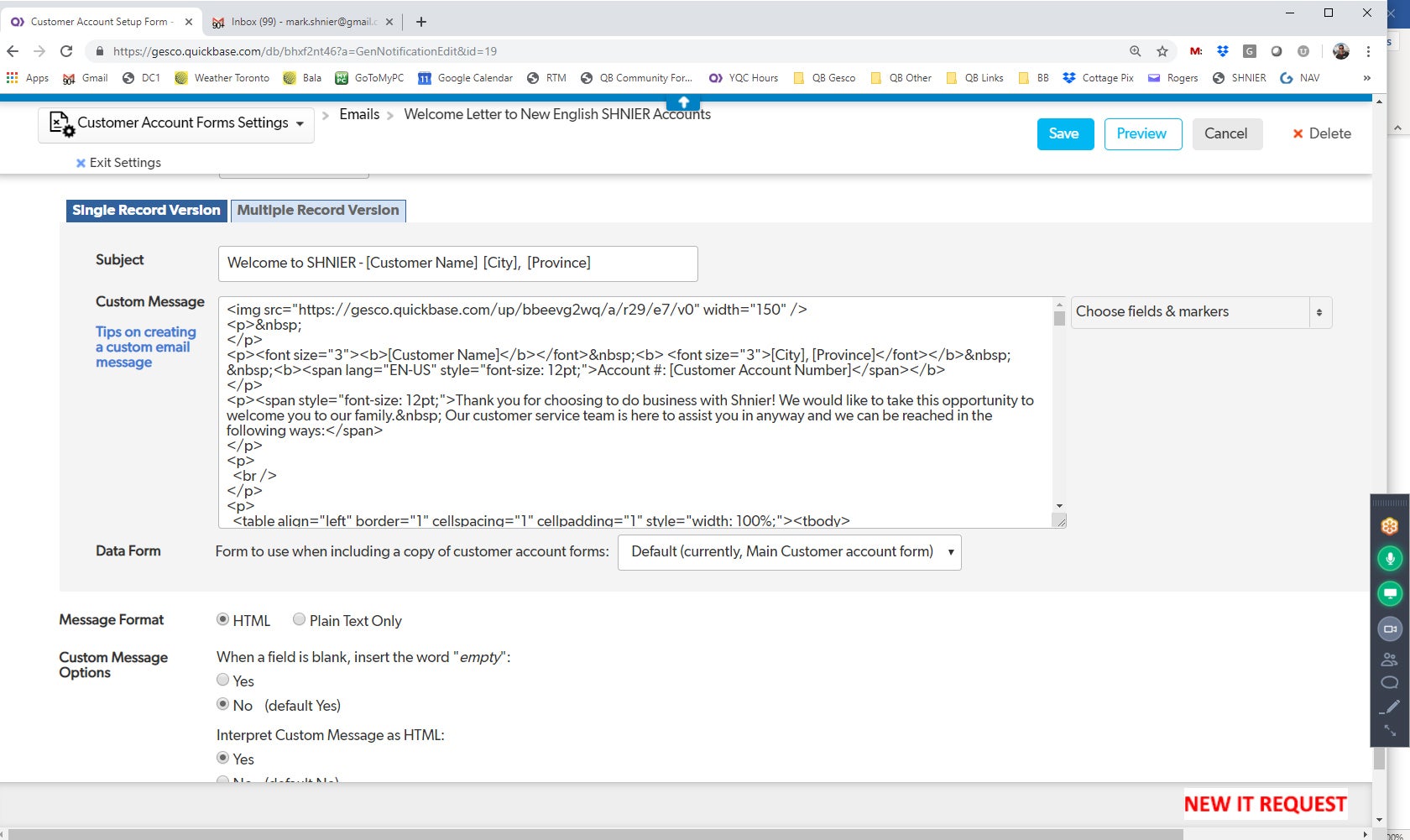Cancel editing the notification
The height and width of the screenshot is (840, 1410).
click(x=1227, y=134)
